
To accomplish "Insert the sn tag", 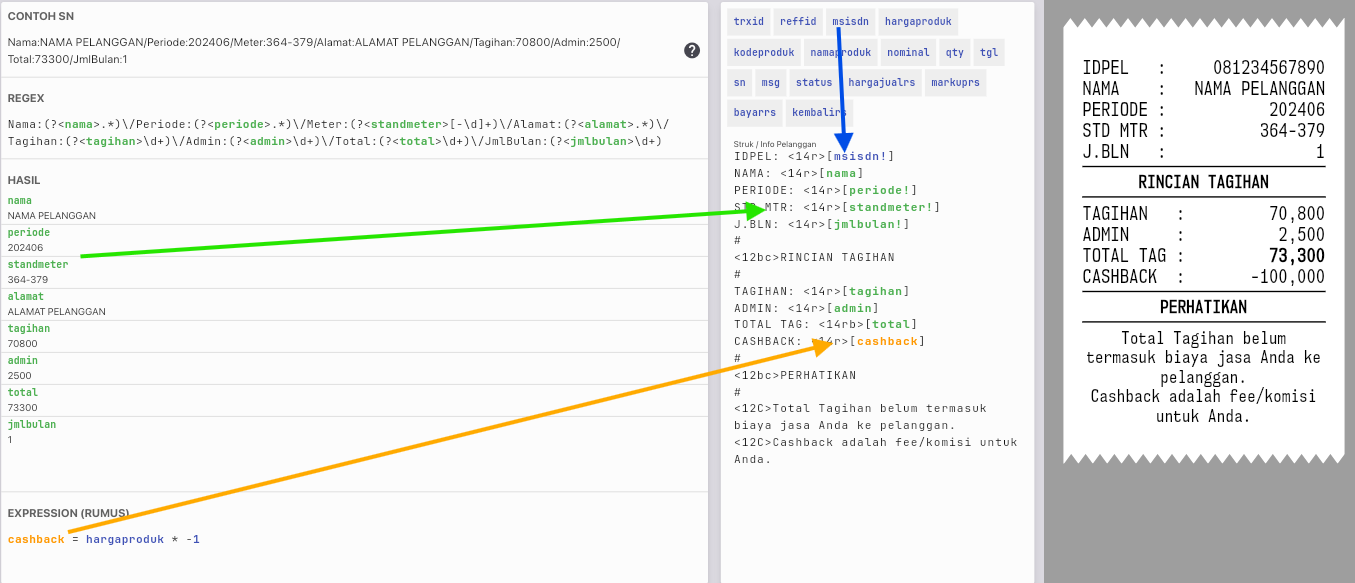I will tap(739, 82).
